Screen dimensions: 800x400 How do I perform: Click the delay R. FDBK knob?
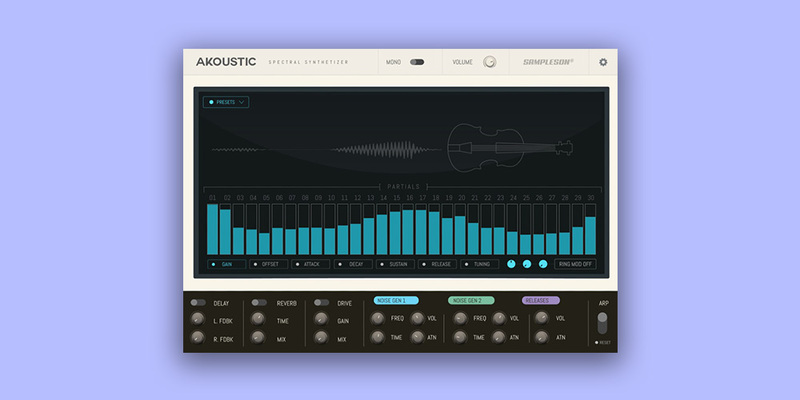[x=197, y=337]
